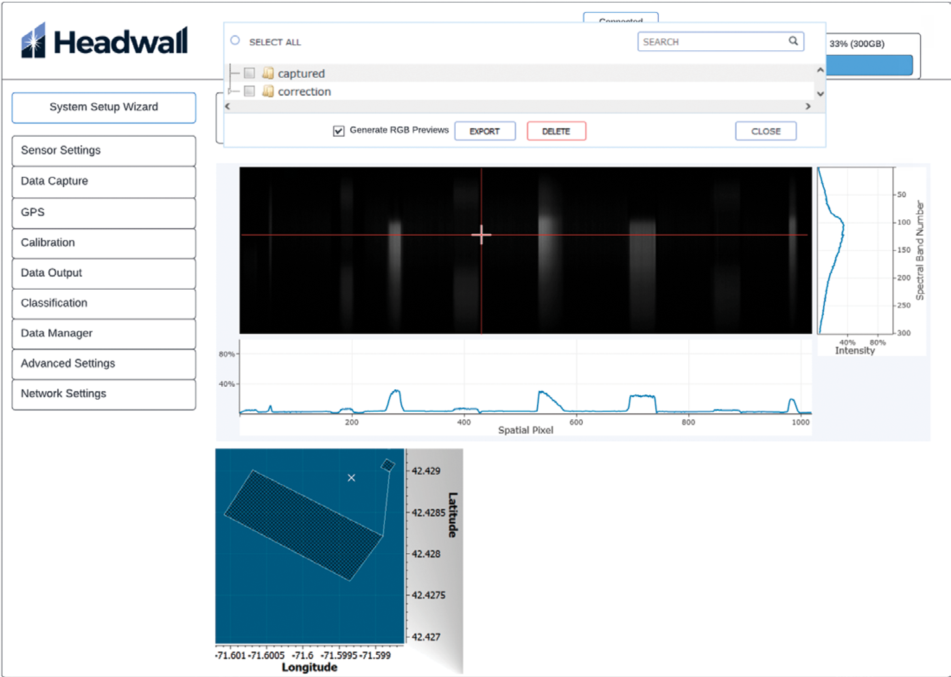Click into the Search field

[710, 42]
